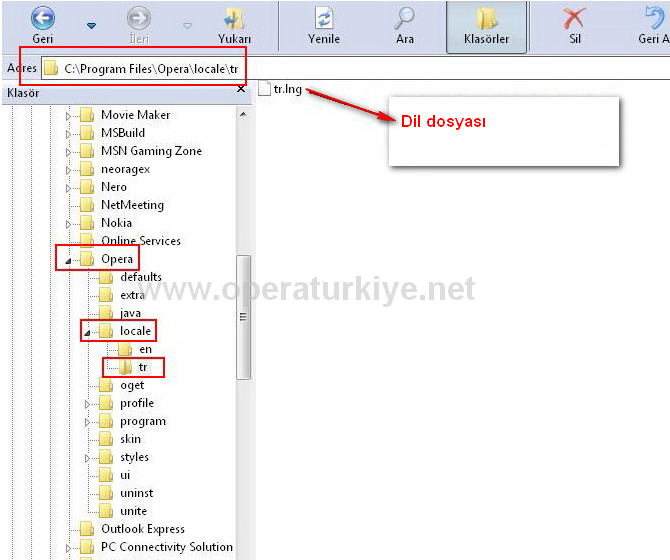The width and height of the screenshot is (670, 560).
Task: Select the uninst folder
Action: [126, 493]
